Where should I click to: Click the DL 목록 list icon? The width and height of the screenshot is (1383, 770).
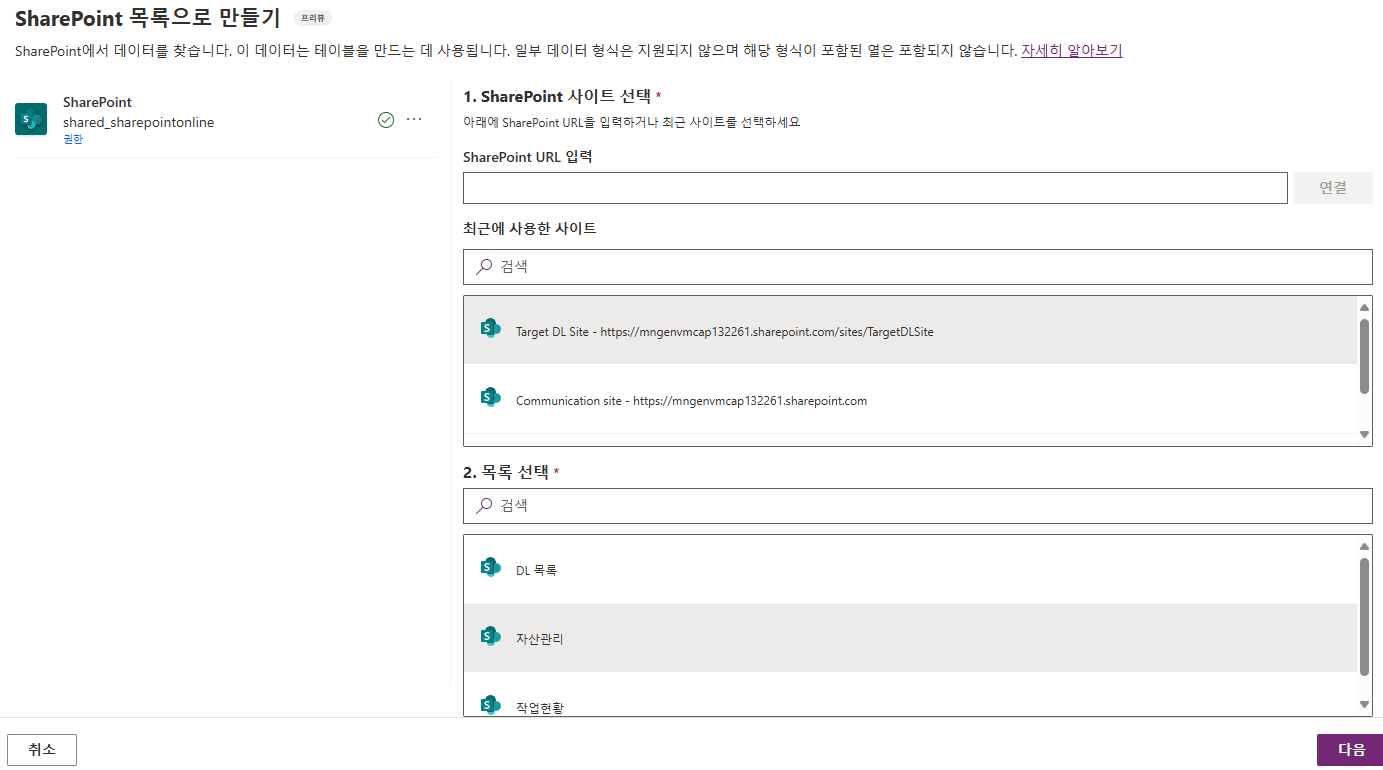coord(490,568)
